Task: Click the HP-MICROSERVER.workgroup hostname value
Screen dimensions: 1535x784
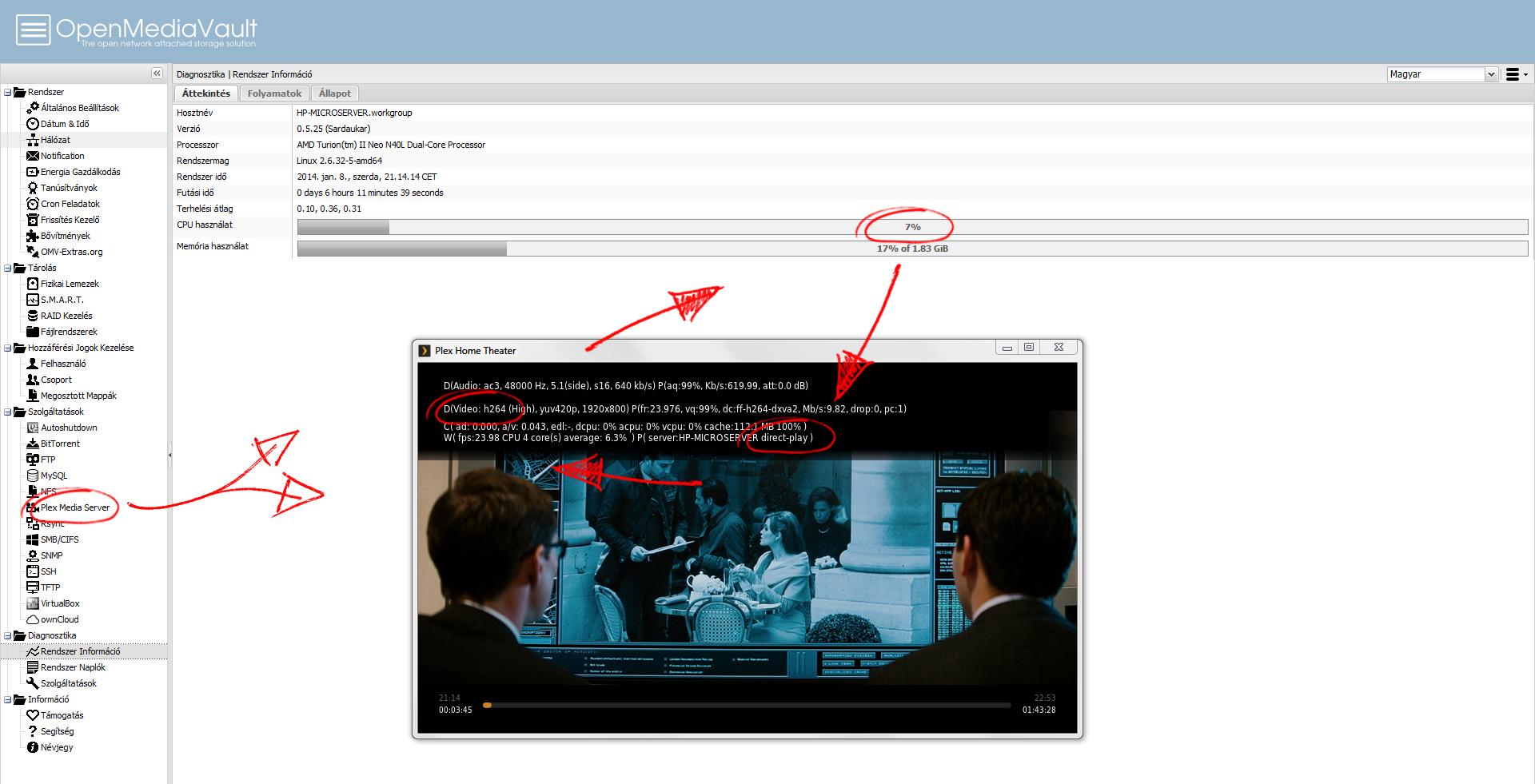Action: [354, 113]
